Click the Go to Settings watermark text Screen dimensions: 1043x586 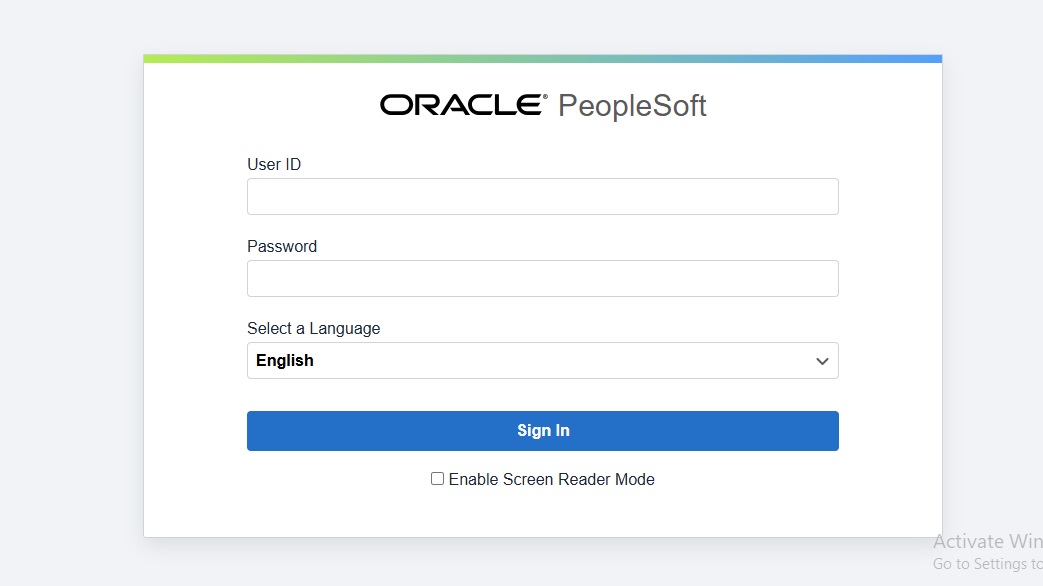tap(987, 564)
